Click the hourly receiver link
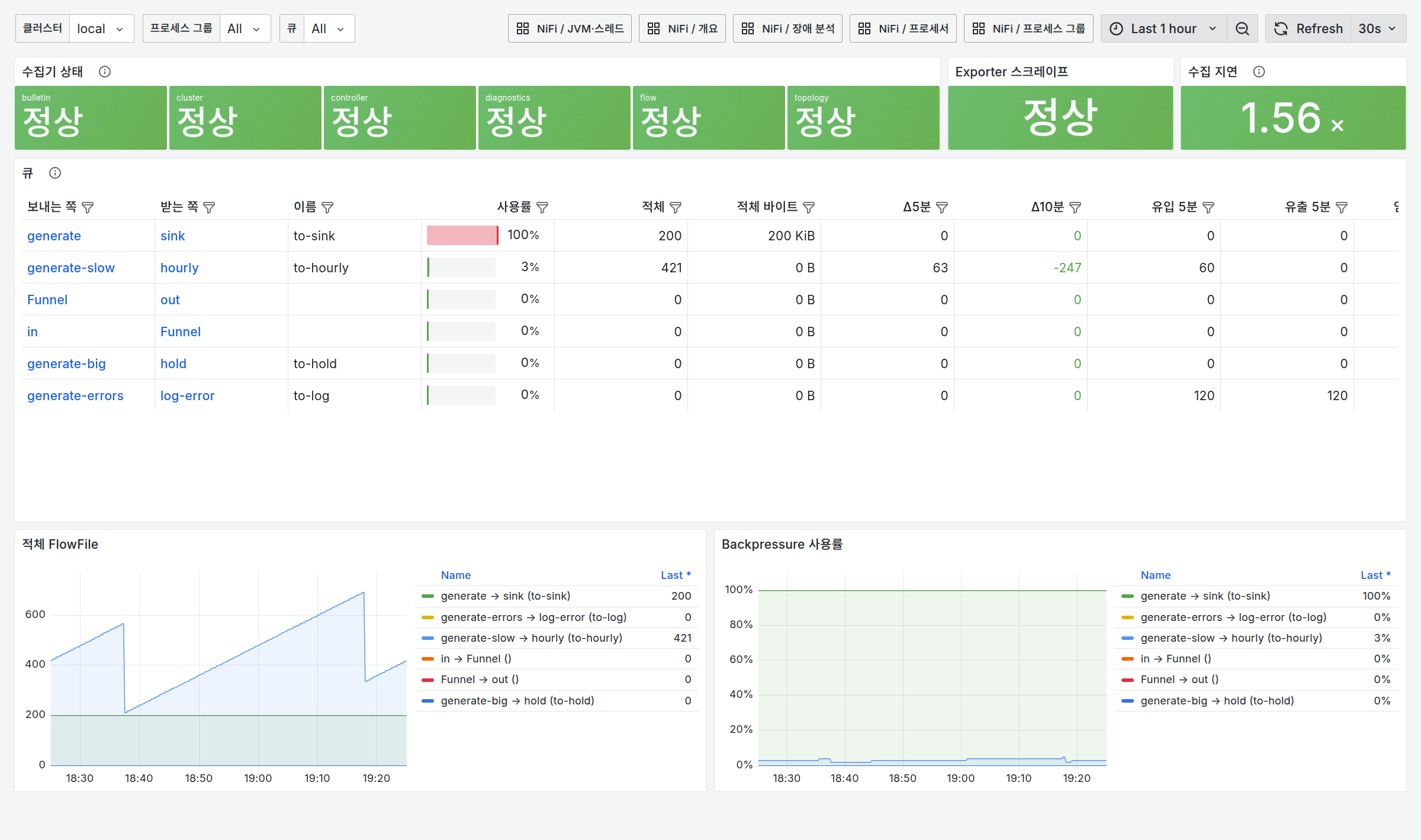This screenshot has width=1421, height=840. point(179,268)
